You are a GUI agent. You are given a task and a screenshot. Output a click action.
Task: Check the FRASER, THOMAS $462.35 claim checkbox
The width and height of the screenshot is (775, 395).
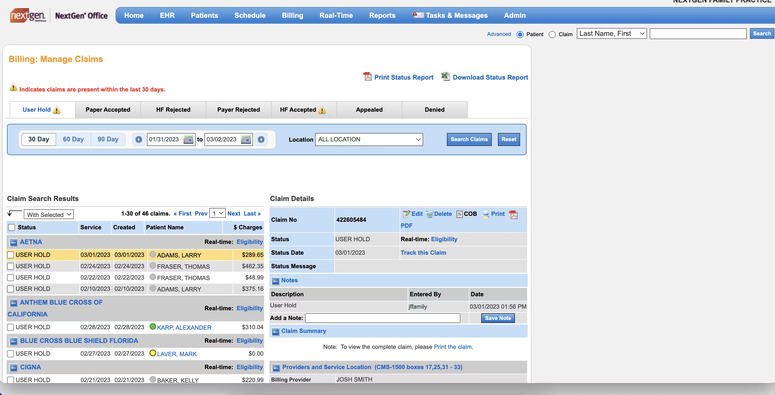pyautogui.click(x=10, y=266)
